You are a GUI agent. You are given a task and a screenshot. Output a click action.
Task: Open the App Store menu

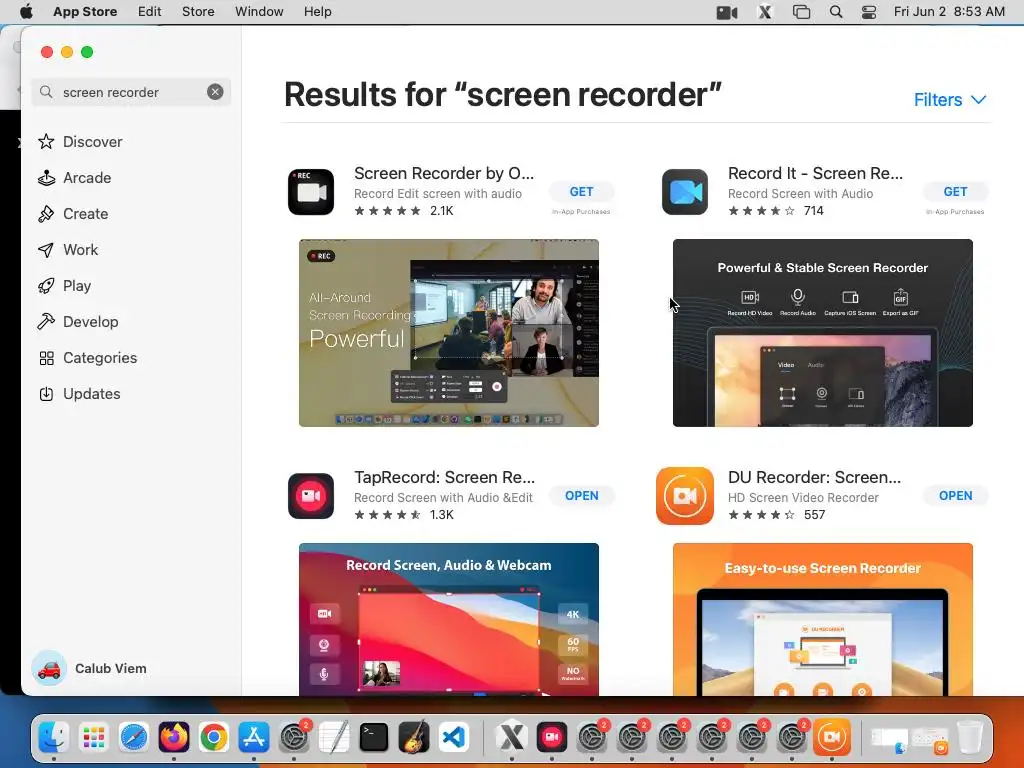(x=85, y=12)
